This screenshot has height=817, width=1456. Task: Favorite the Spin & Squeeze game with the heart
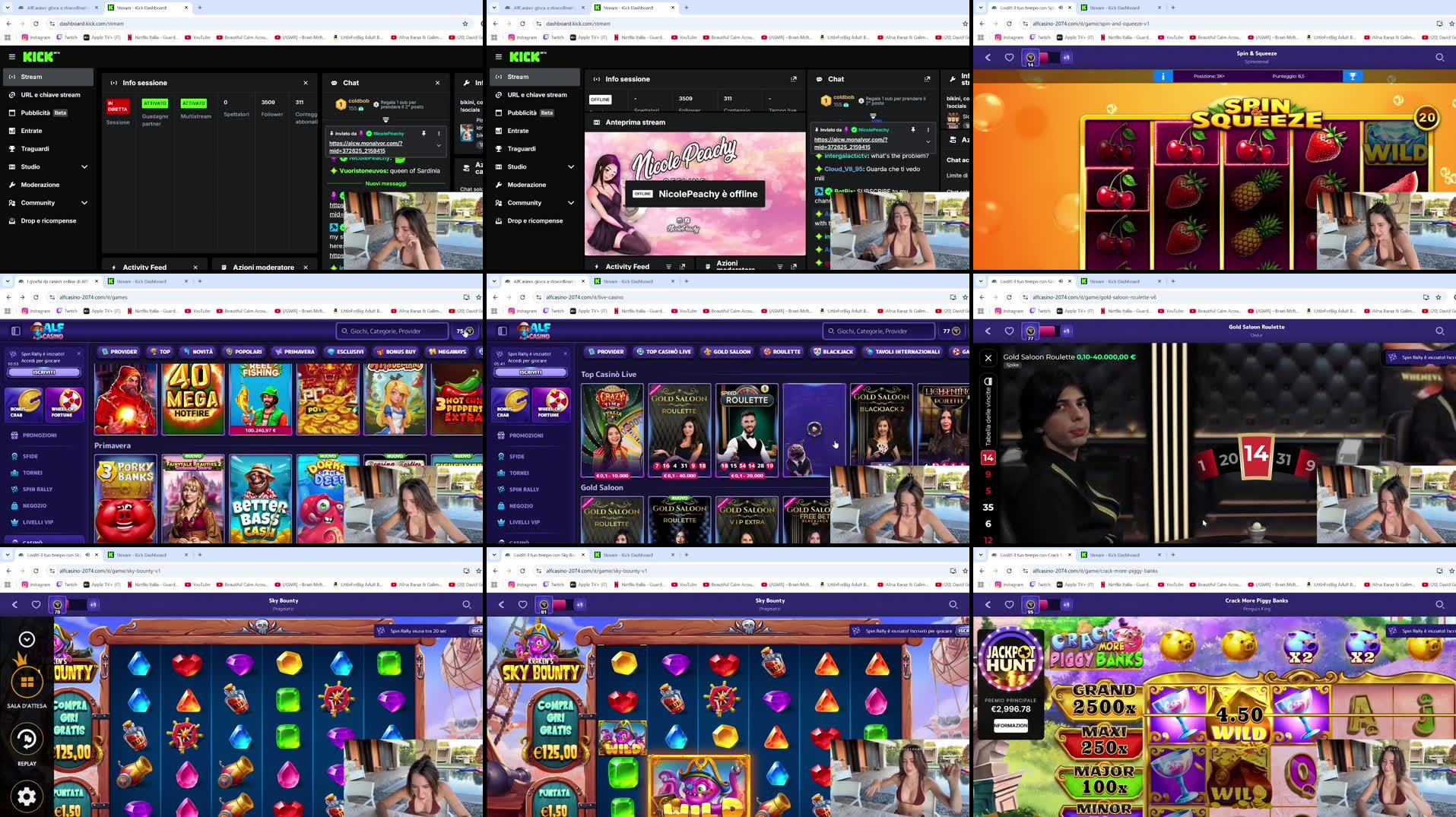point(1009,57)
